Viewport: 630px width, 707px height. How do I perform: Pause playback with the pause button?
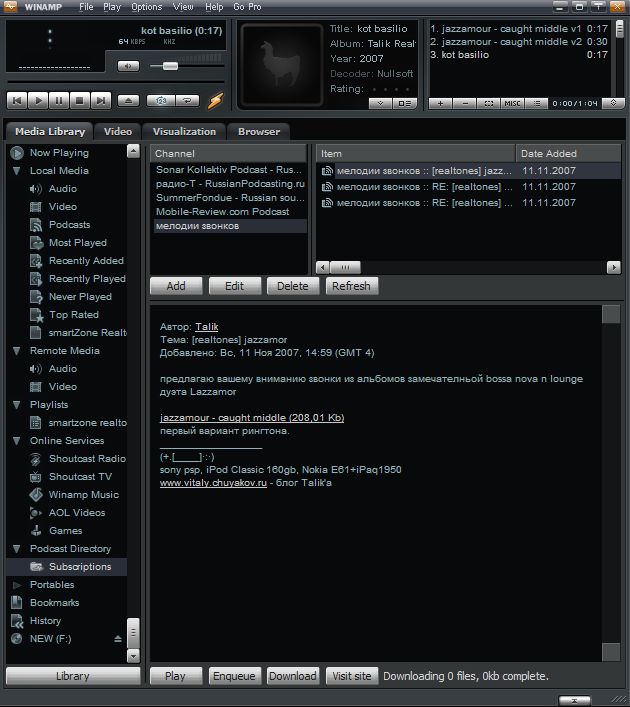point(59,100)
